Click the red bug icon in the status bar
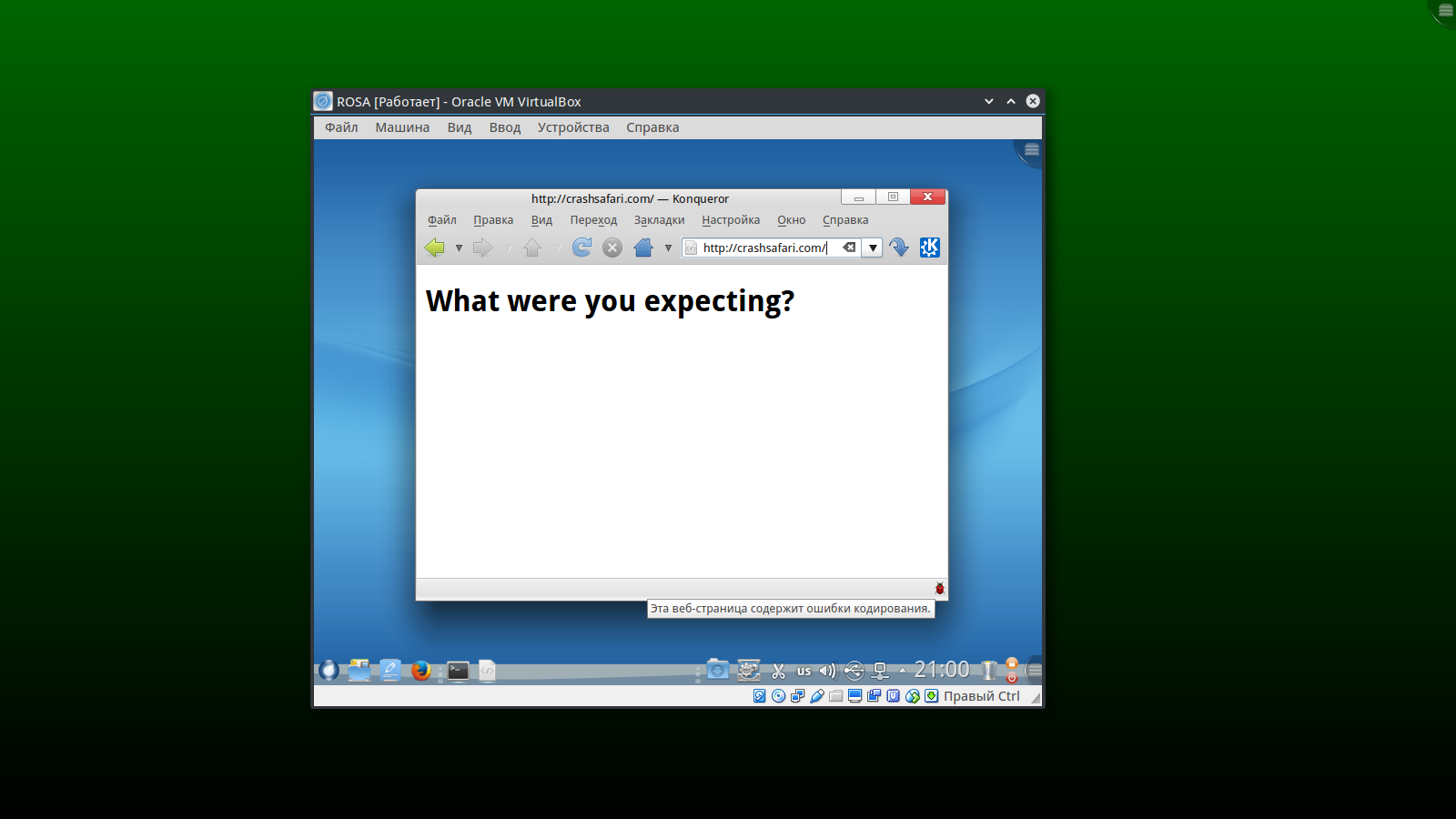Screen dimensions: 1456x819 click(940, 589)
